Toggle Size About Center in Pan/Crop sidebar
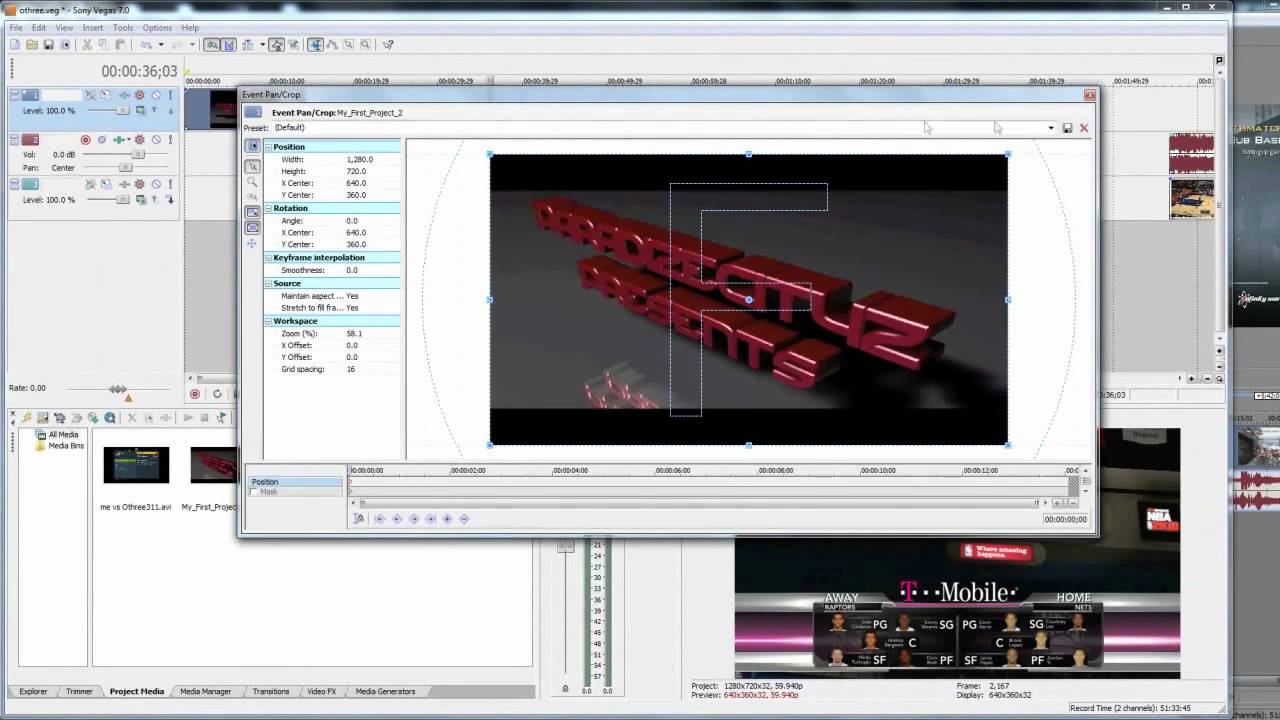 252,228
